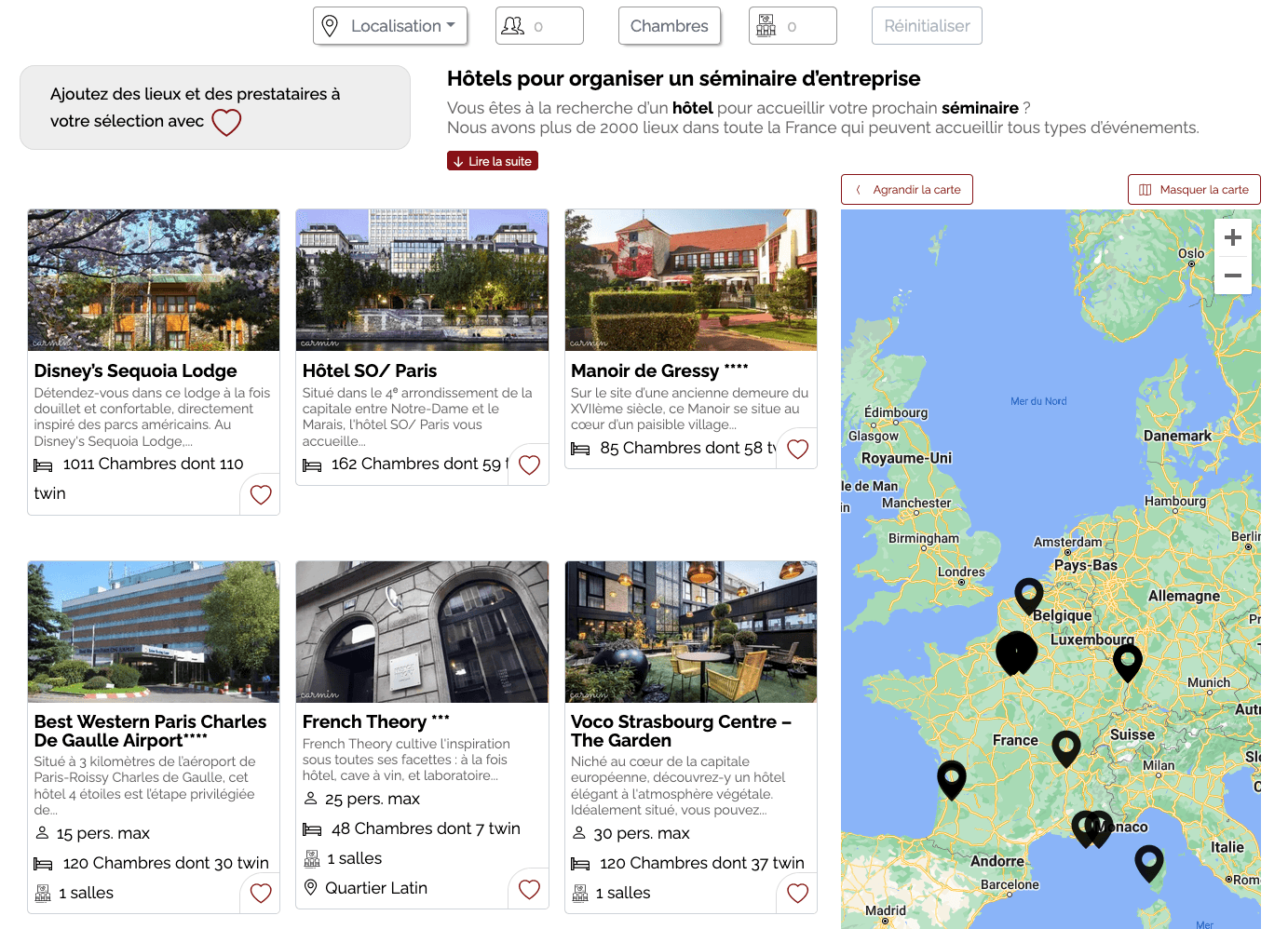Zoom in the map with plus
1288x929 pixels.
[1233, 237]
